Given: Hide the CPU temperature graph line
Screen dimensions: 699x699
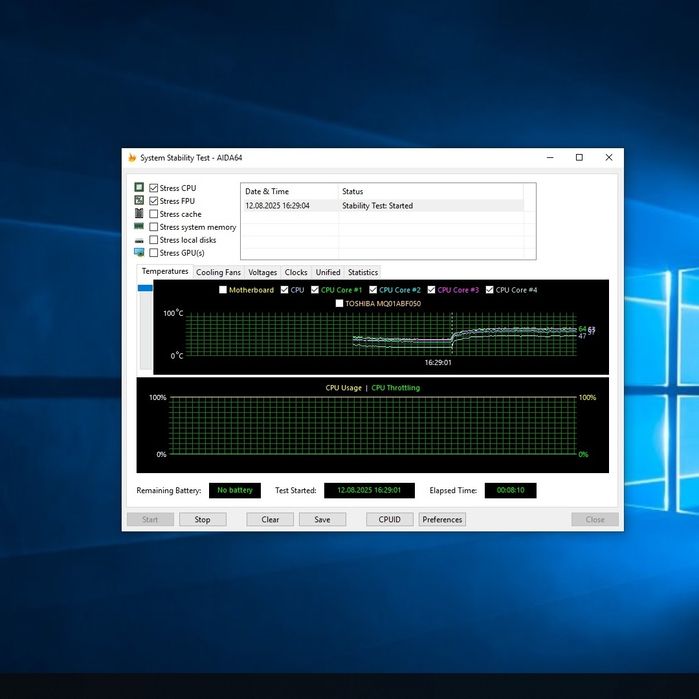Looking at the screenshot, I should tap(284, 290).
